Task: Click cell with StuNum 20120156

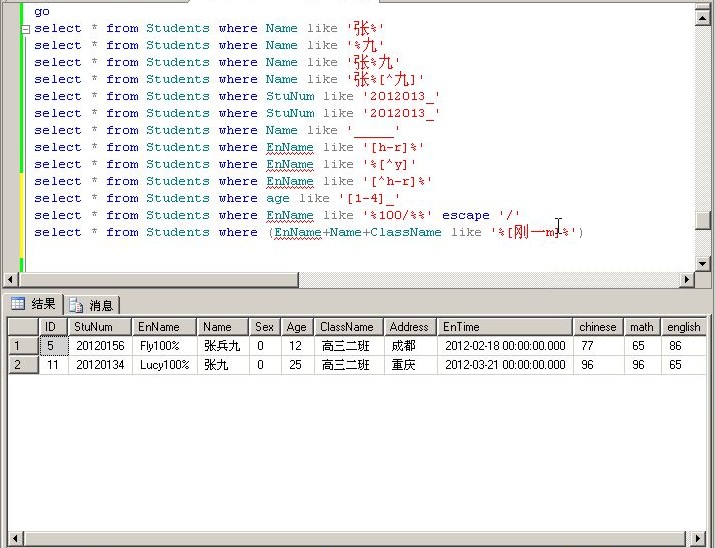Action: click(100, 346)
